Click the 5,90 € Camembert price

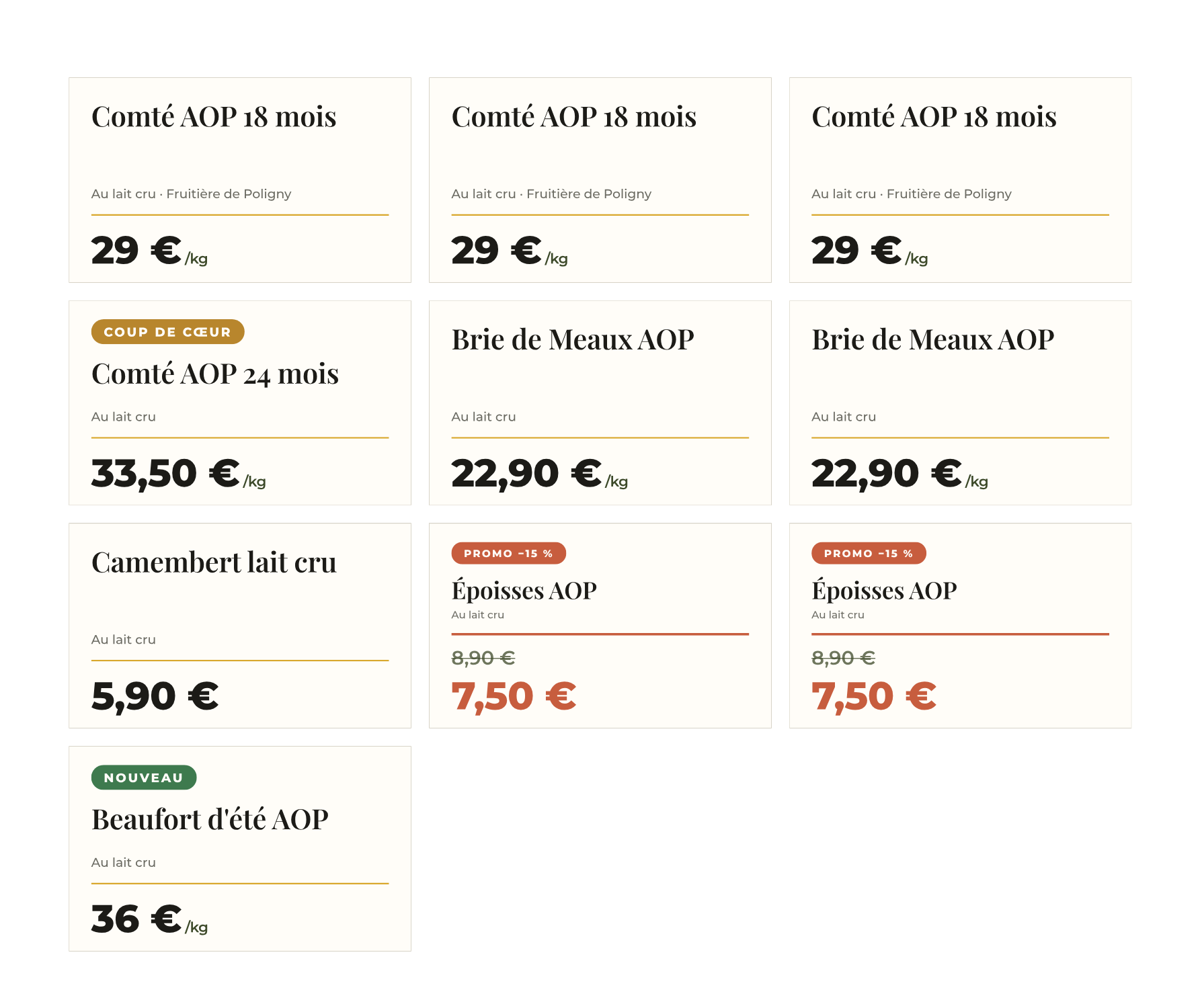155,696
